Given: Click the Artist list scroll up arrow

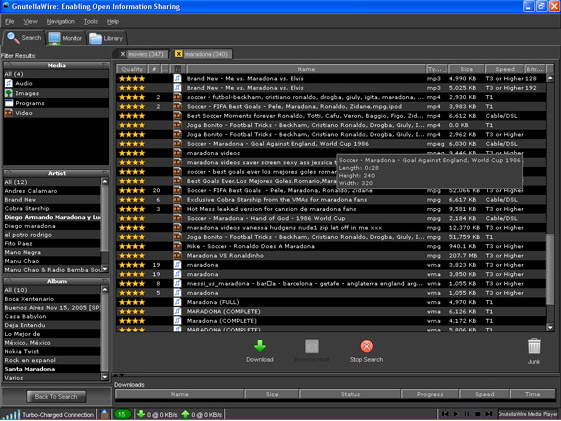Looking at the screenshot, I should [104, 182].
